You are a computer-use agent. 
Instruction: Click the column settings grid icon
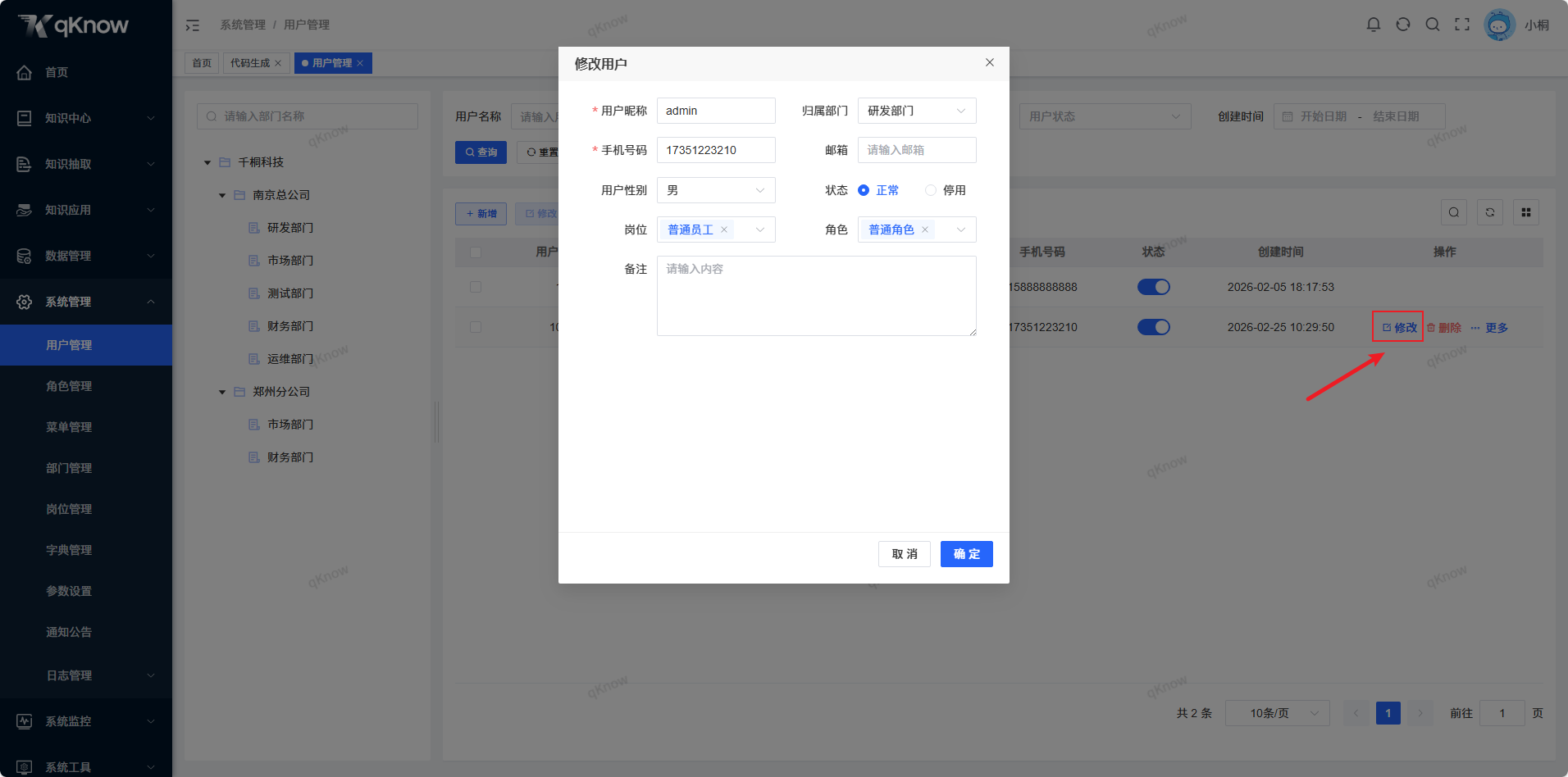[1526, 212]
